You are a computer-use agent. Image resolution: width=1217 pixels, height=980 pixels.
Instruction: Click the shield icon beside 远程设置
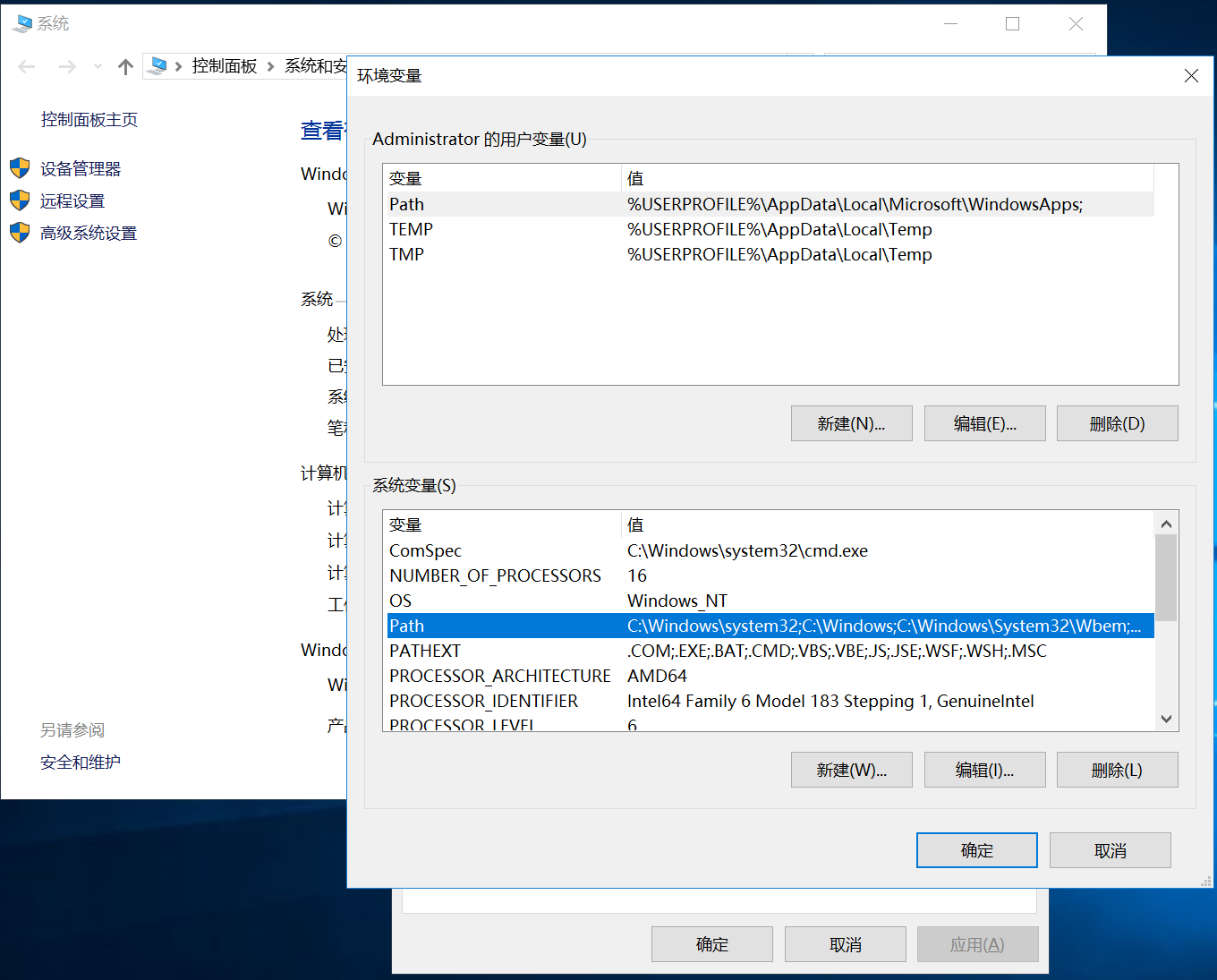point(20,200)
